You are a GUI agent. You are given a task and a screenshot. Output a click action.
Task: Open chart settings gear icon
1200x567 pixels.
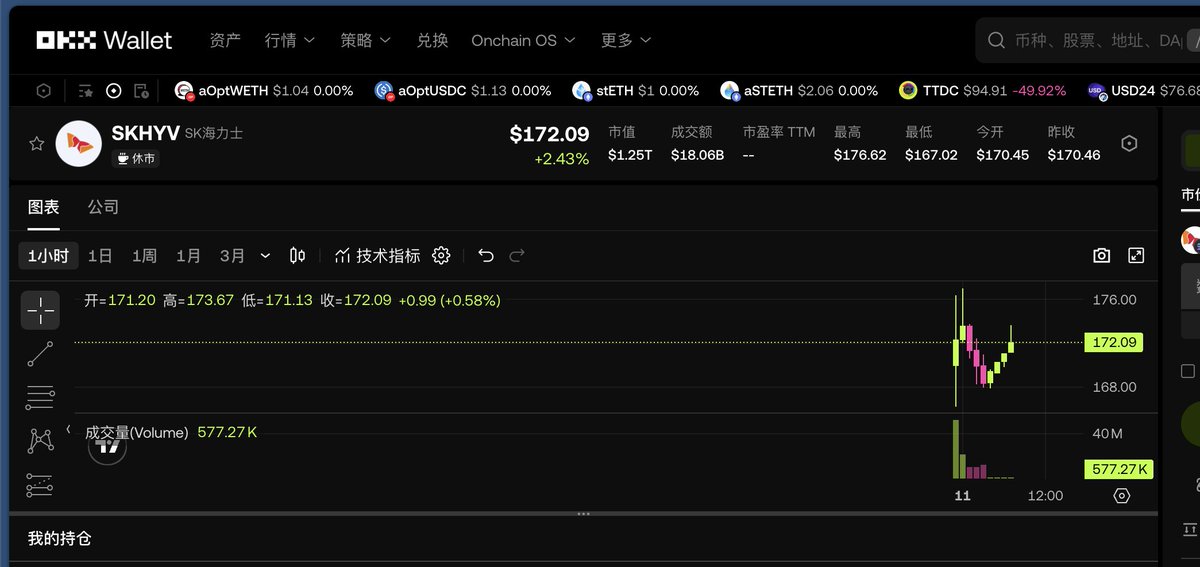(x=441, y=256)
